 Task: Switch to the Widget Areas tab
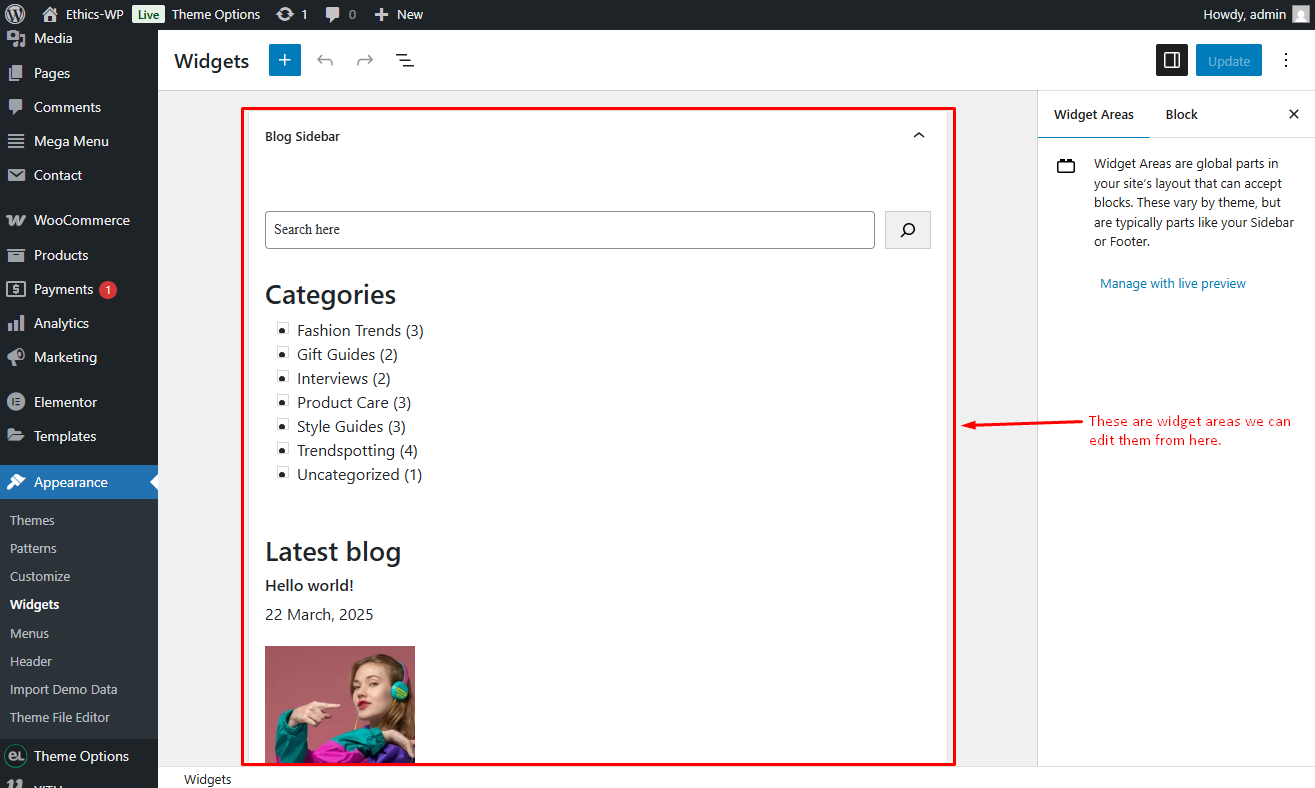click(x=1094, y=114)
